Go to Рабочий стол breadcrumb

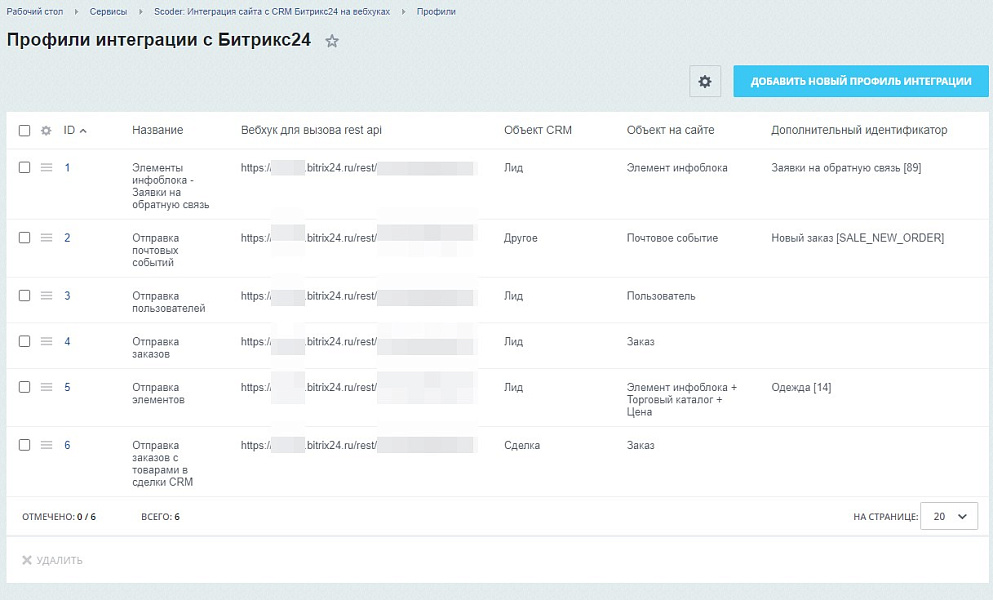35,12
